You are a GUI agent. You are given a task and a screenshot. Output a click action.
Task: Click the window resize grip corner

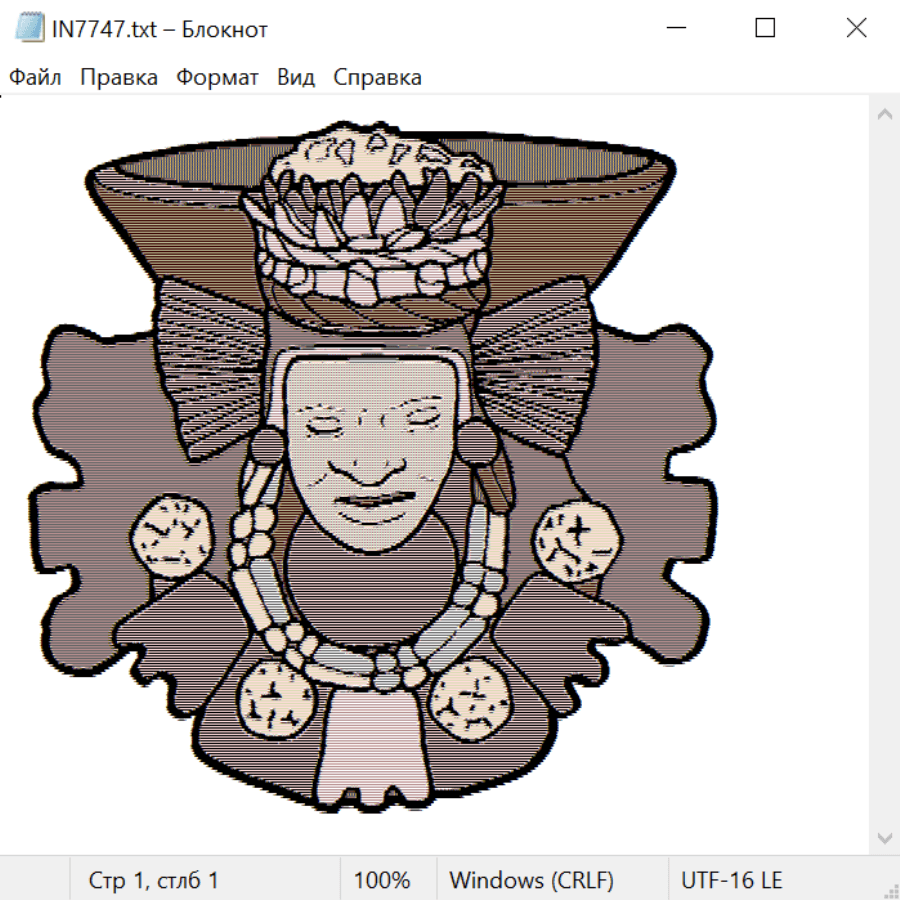point(890,890)
